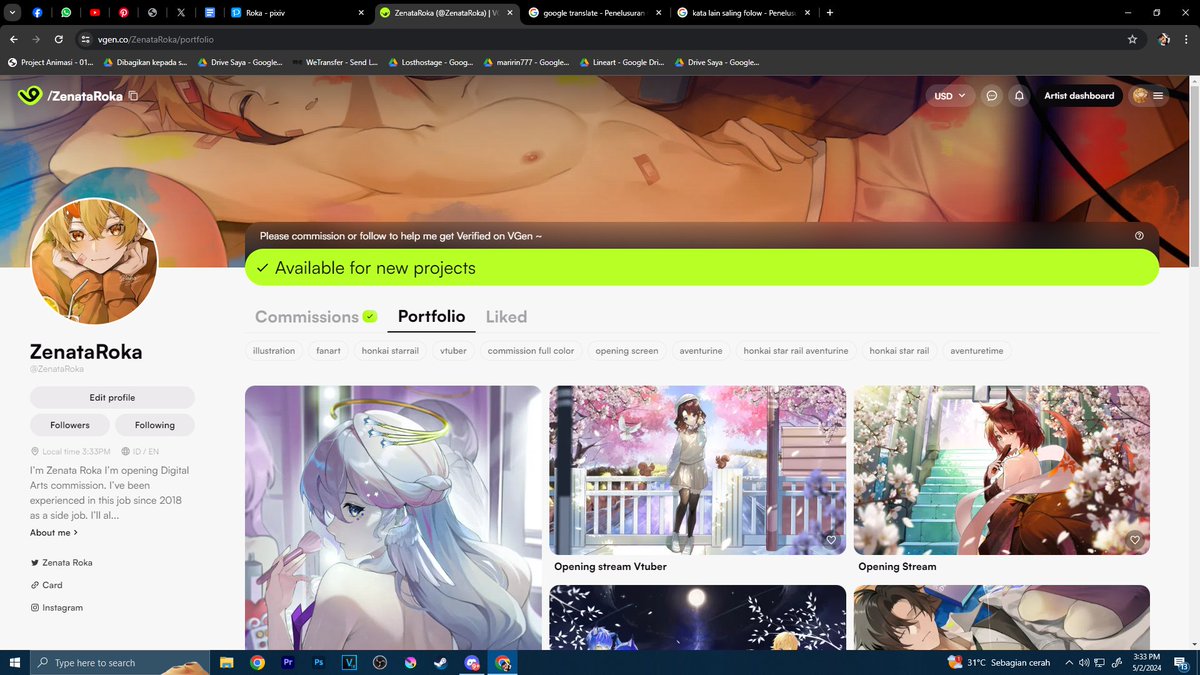Filter by commission full color tag
This screenshot has height=675, width=1200.
tap(531, 351)
